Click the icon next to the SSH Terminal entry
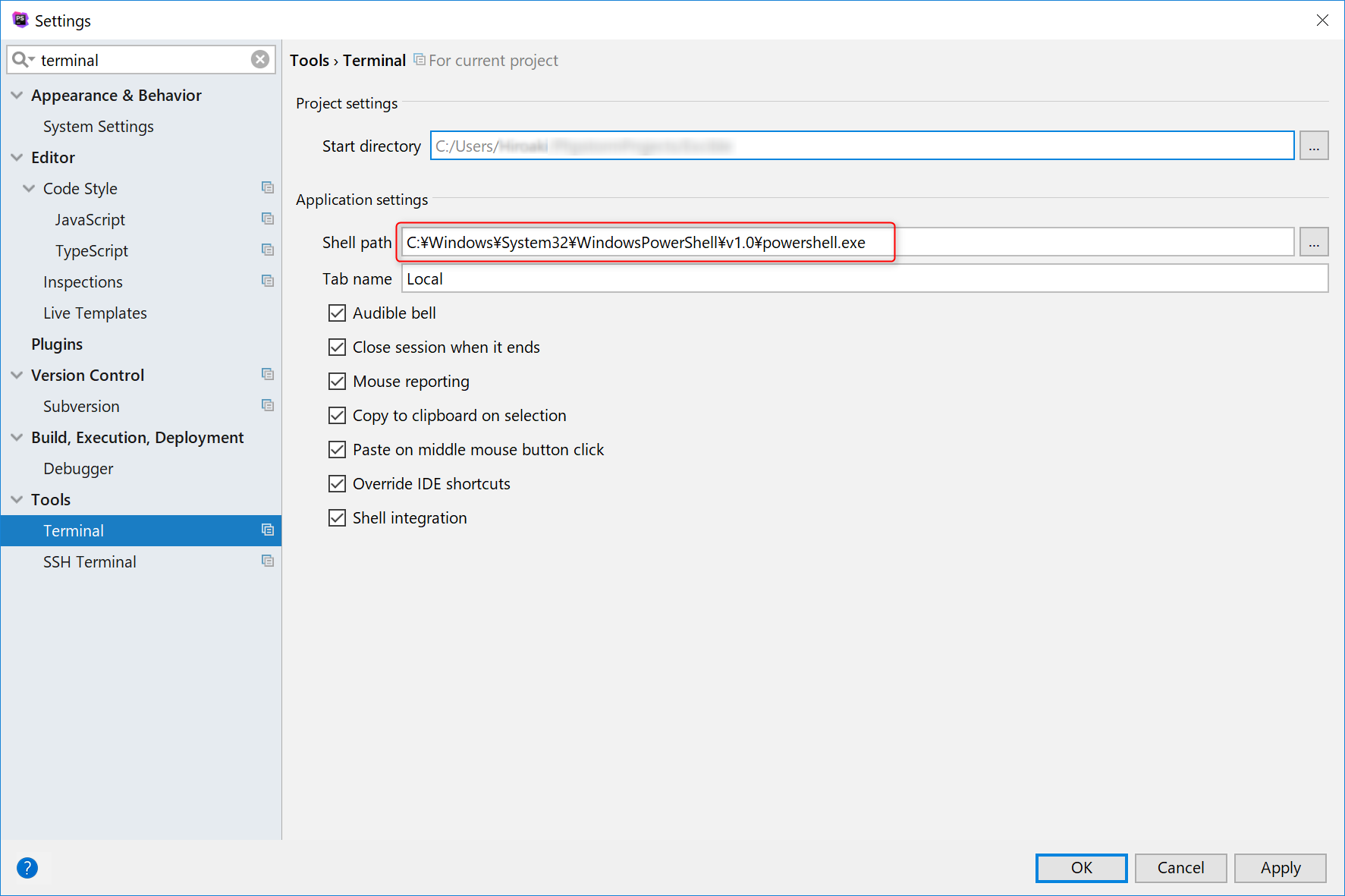The height and width of the screenshot is (896, 1345). (268, 561)
